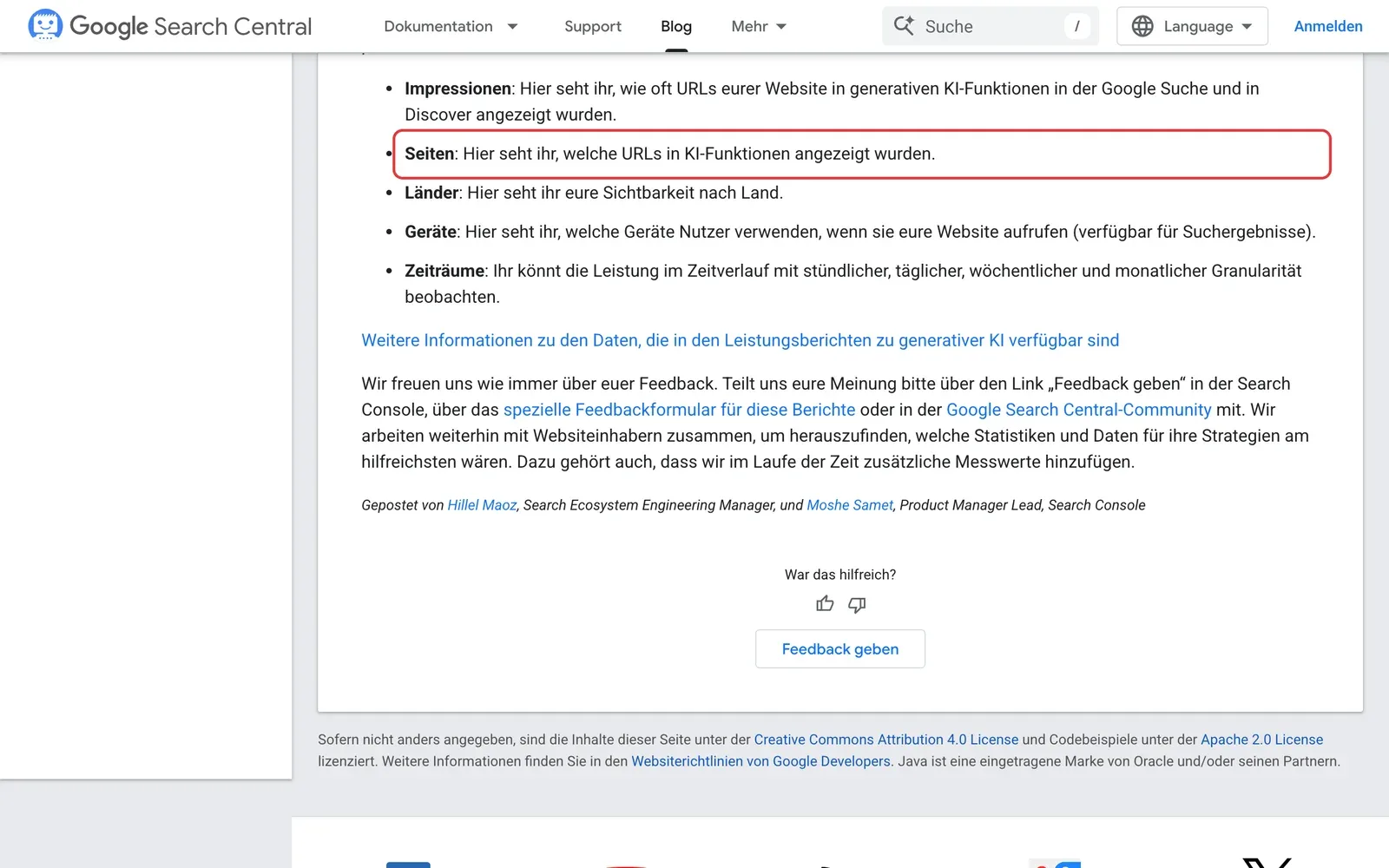Click the text War das hilfreich?
1389x868 pixels.
[840, 575]
